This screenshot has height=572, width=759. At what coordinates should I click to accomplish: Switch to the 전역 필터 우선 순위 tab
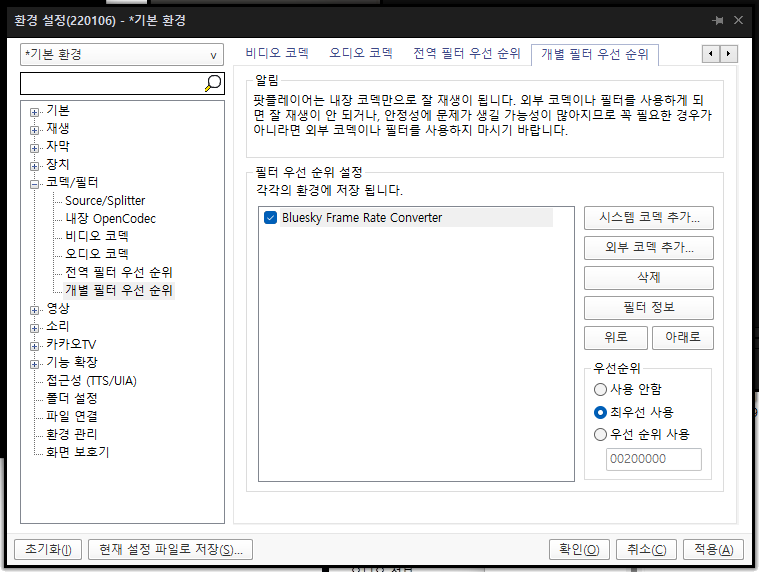click(467, 53)
